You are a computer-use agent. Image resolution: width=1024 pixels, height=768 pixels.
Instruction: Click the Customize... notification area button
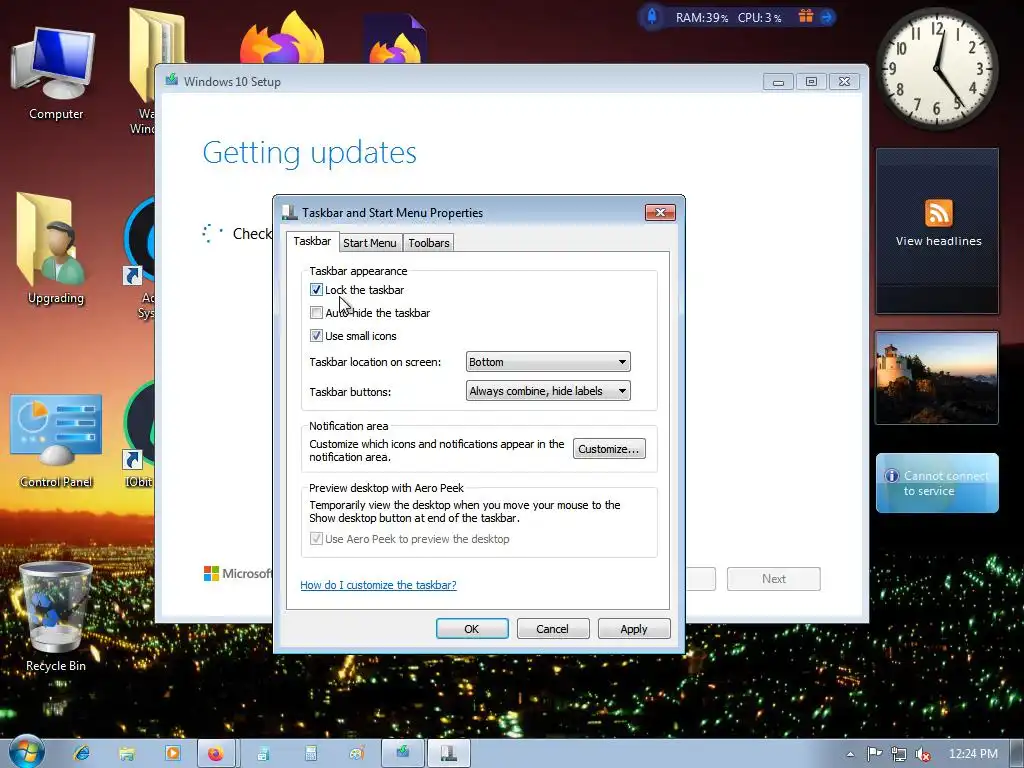tap(609, 449)
